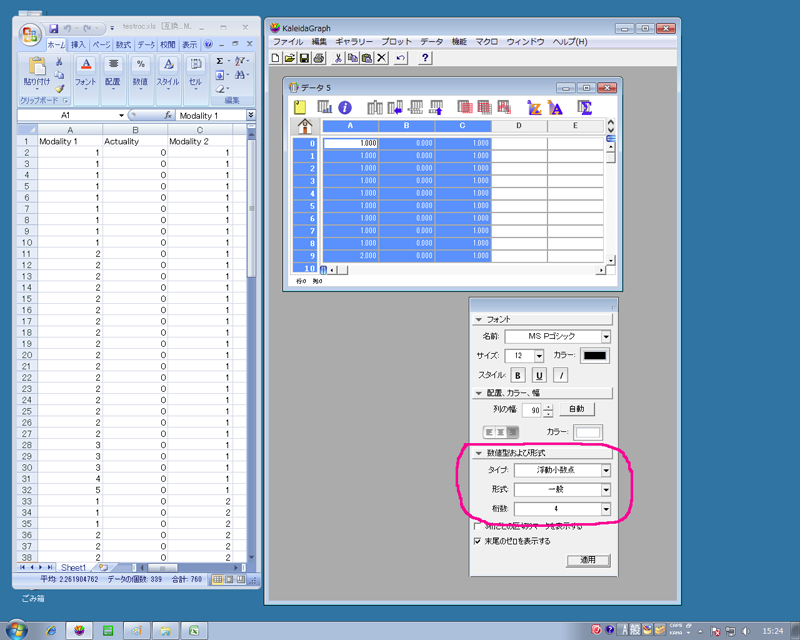
Task: Select right alignment in the format panel
Action: point(513,432)
